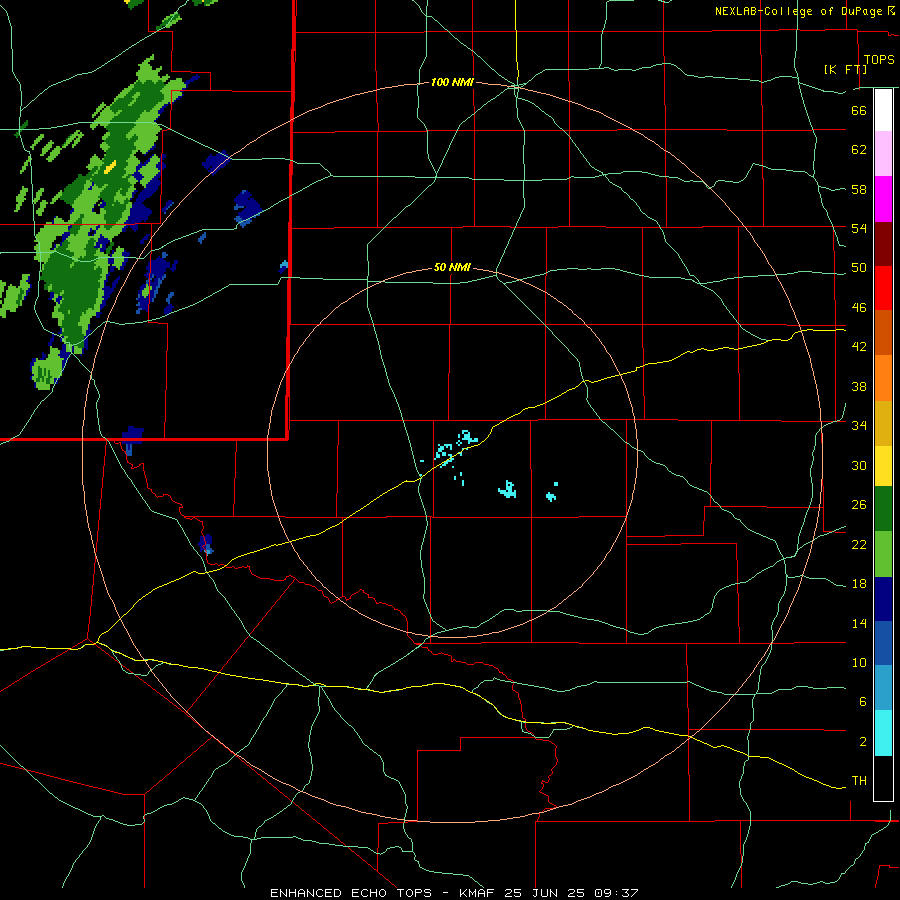Click the [K FT] units label

pyautogui.click(x=845, y=69)
